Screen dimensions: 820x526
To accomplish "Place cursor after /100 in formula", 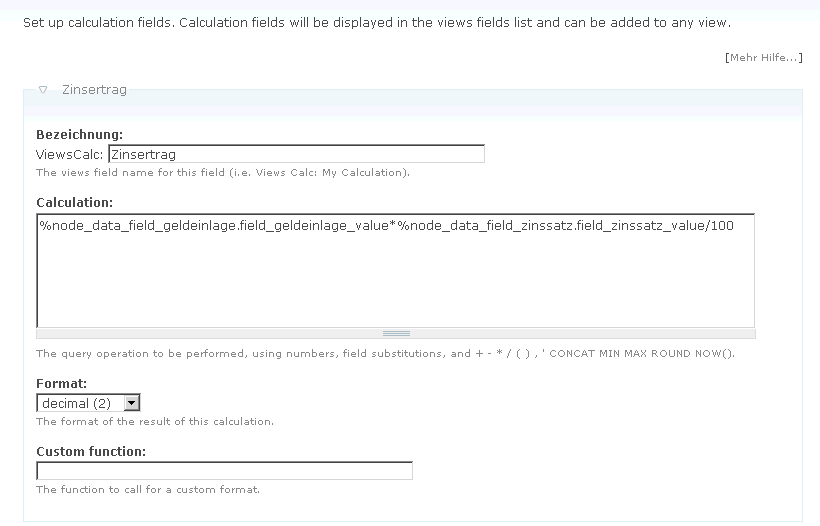I will (735, 226).
